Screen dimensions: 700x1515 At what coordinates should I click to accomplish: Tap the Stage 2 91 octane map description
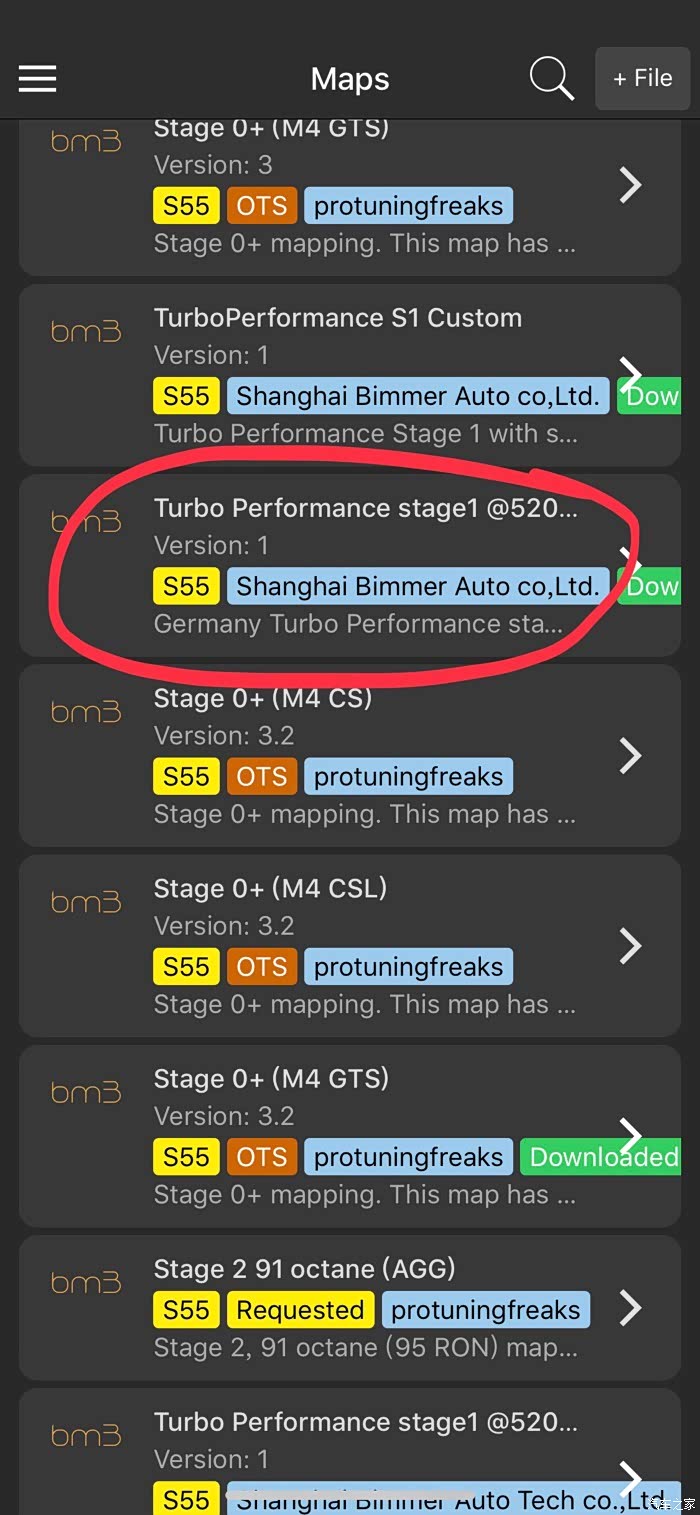(x=365, y=1348)
